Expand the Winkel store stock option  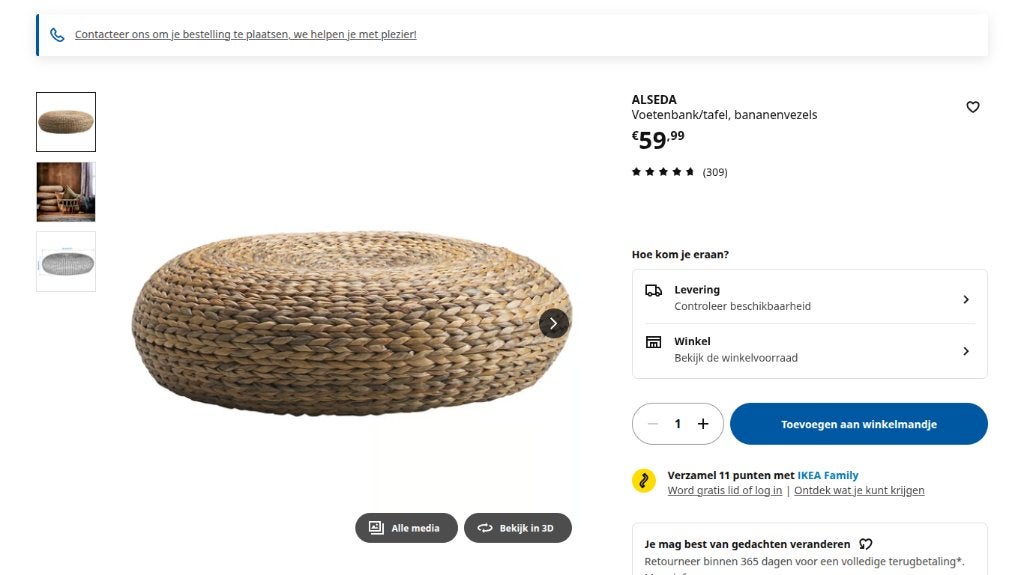pyautogui.click(x=810, y=350)
